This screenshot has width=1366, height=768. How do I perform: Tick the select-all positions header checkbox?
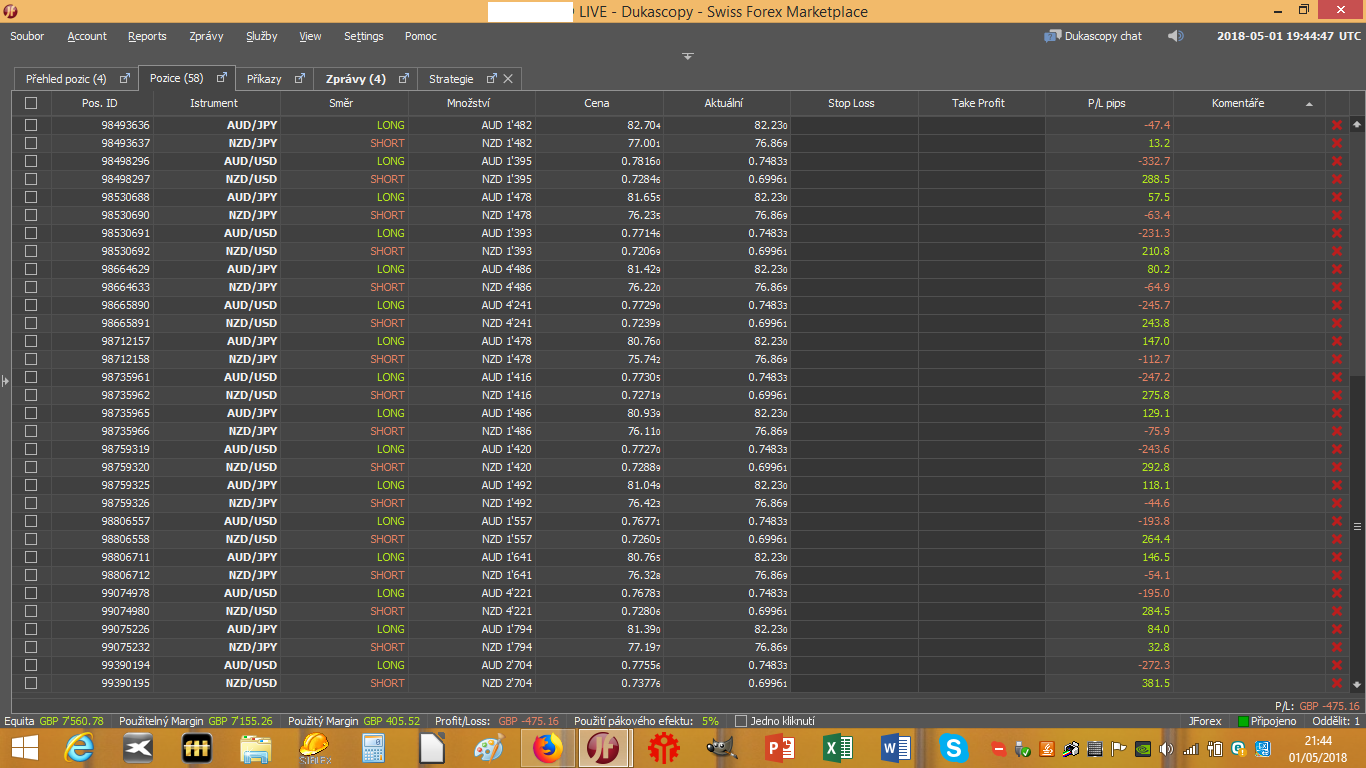pyautogui.click(x=31, y=103)
